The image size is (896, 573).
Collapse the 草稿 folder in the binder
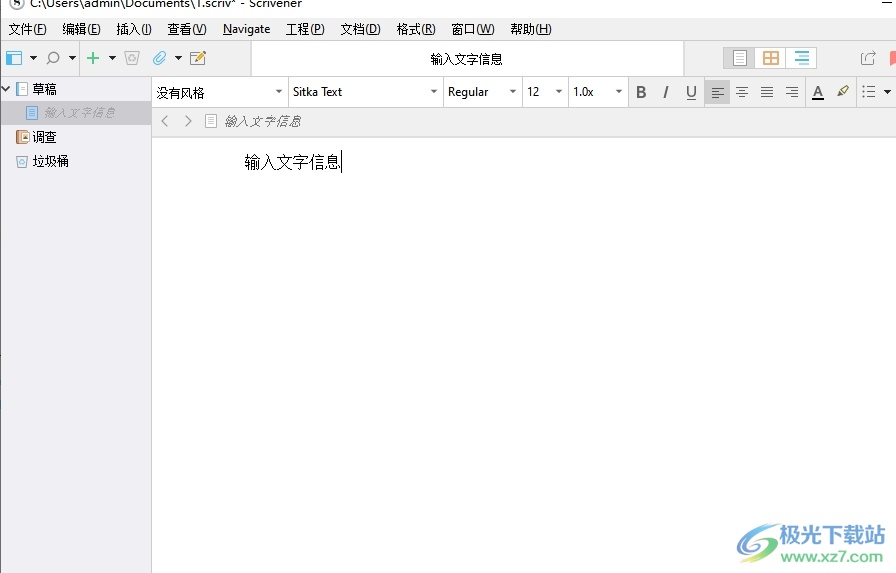(7, 89)
